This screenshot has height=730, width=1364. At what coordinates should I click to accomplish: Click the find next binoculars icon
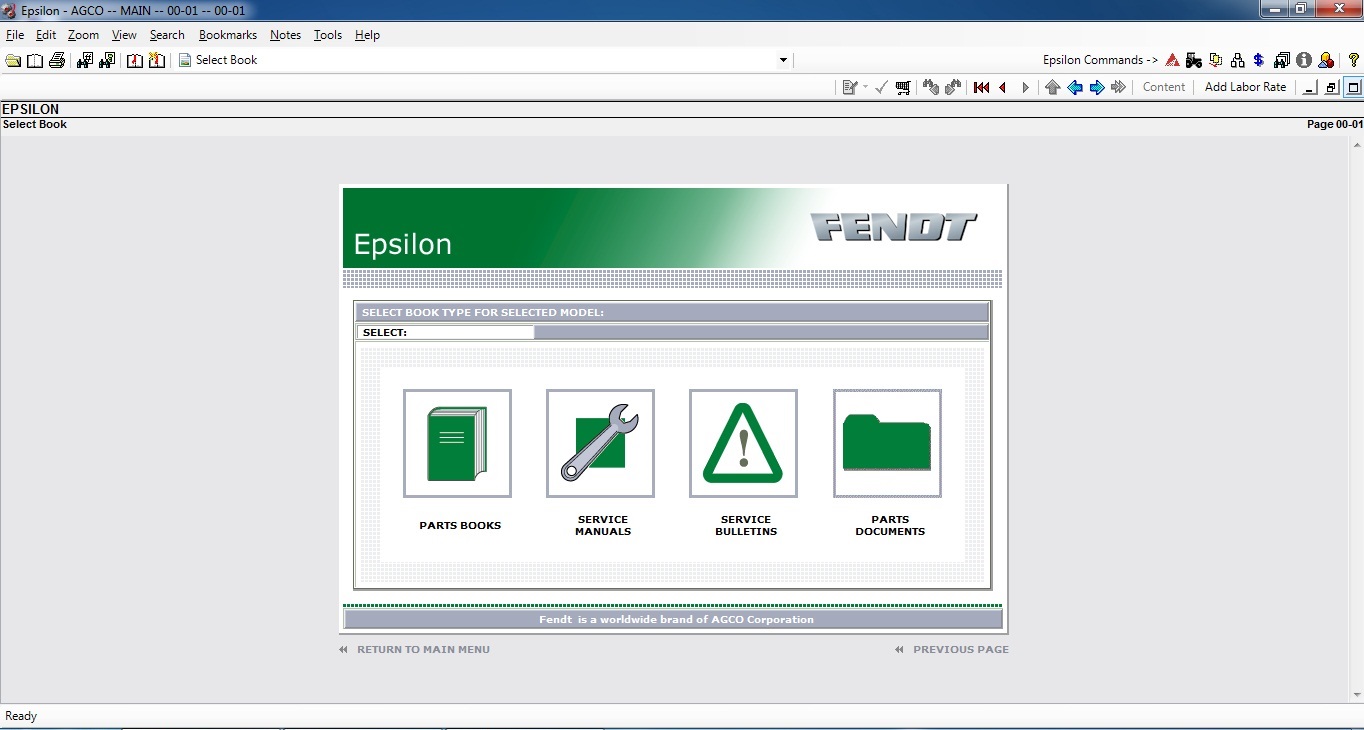pyautogui.click(x=953, y=87)
